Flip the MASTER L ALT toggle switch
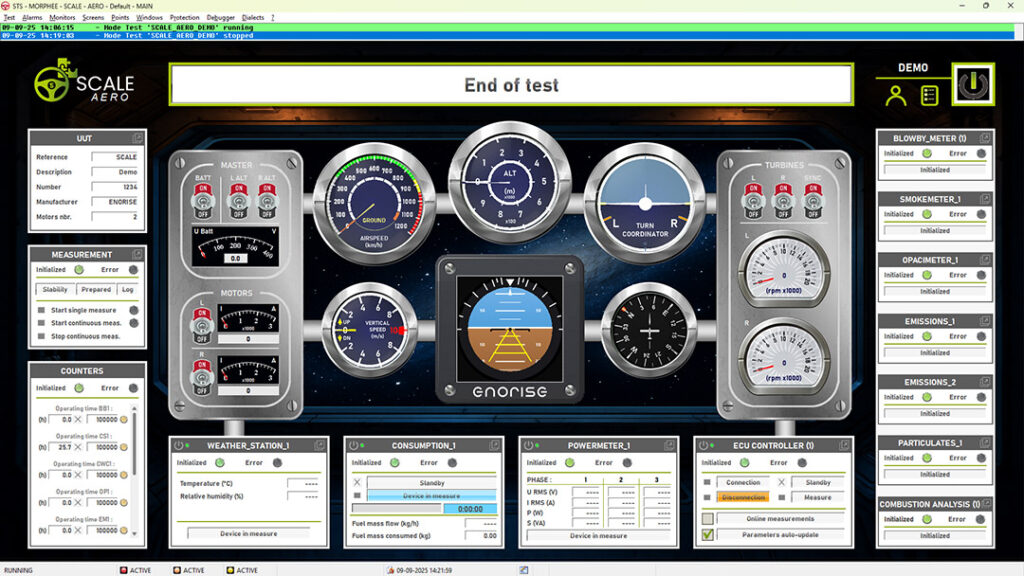Image resolution: width=1024 pixels, height=576 pixels. (x=238, y=201)
